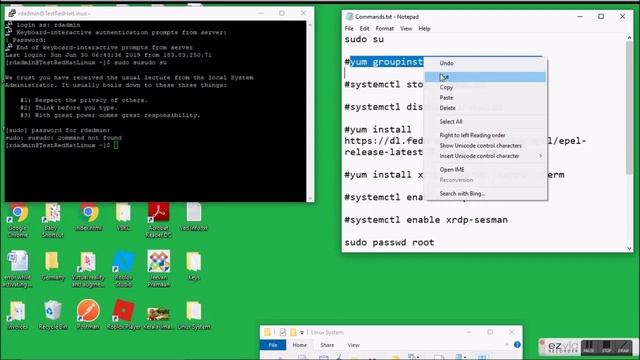
Task: Choose Search with Bing from context menu
Action: [486, 193]
